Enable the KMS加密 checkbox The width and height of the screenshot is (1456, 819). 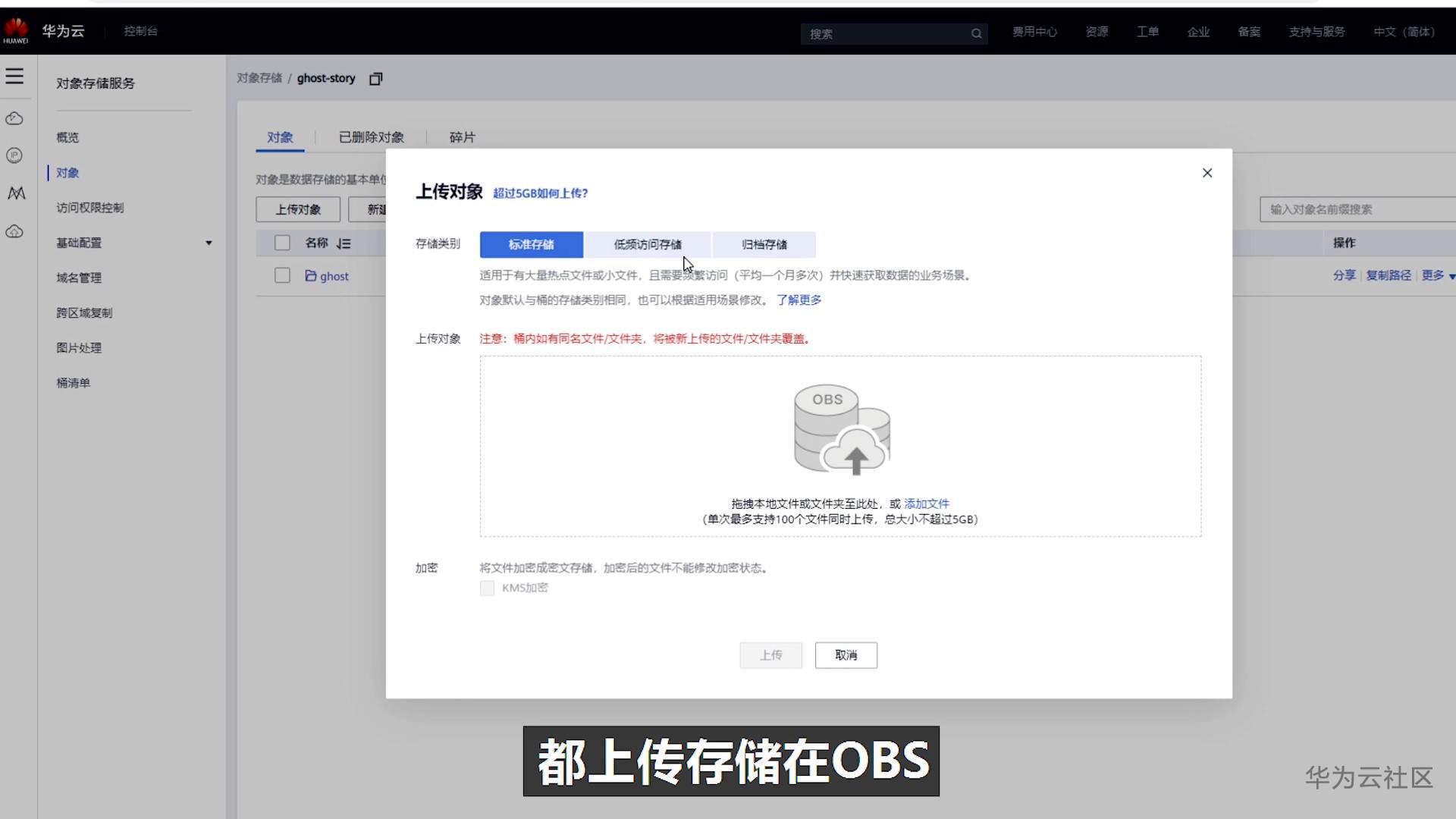tap(487, 588)
